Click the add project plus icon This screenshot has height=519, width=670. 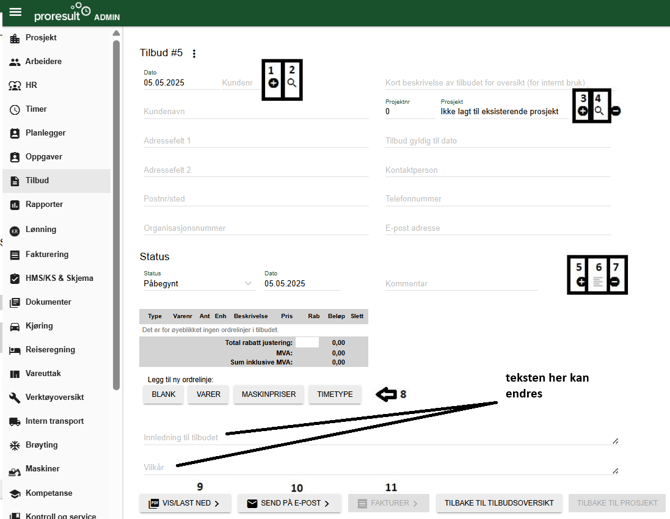coord(583,111)
